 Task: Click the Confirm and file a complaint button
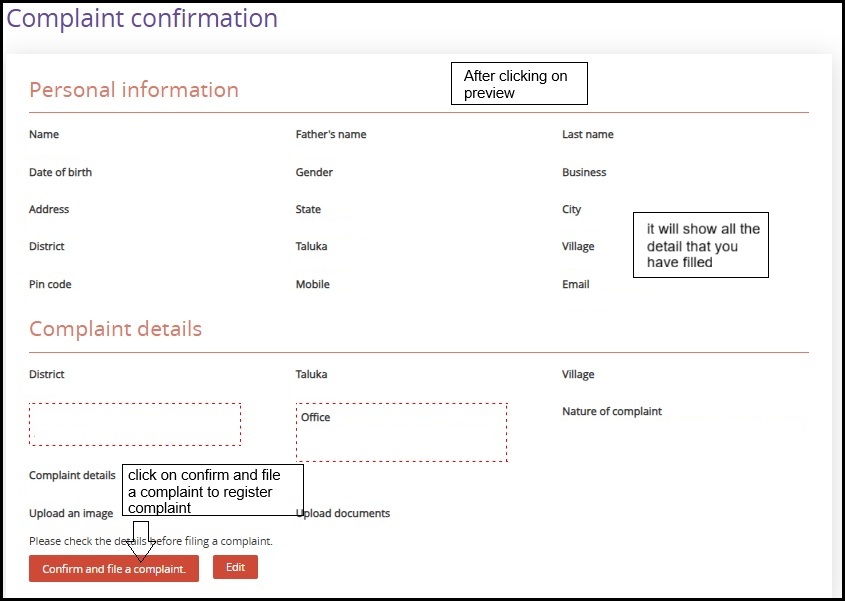coord(113,569)
